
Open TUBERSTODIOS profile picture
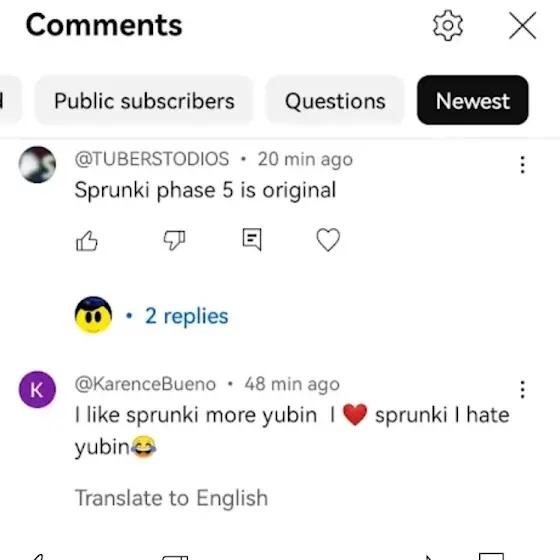37,165
